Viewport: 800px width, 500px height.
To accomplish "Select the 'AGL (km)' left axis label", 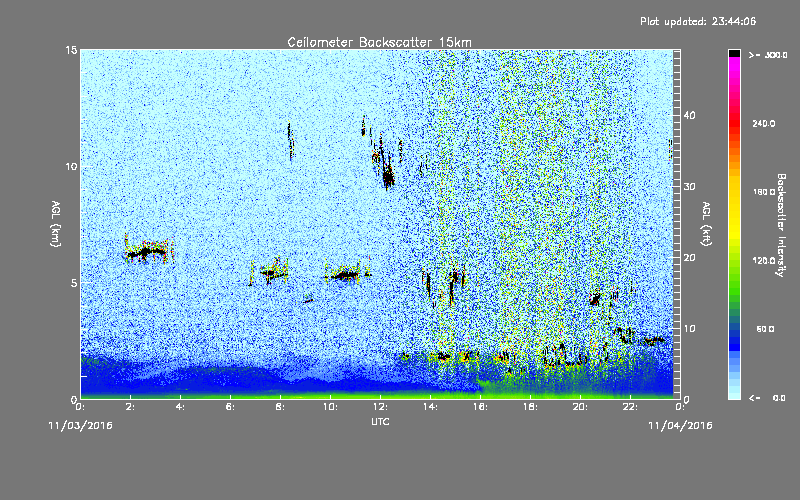I will click(x=56, y=223).
